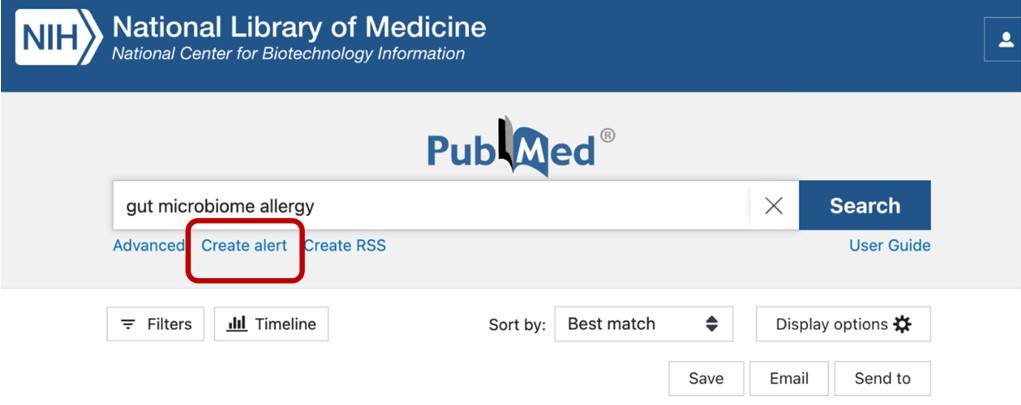Screen dimensions: 1021x405
Task: Toggle the Timeline view
Action: pos(271,324)
